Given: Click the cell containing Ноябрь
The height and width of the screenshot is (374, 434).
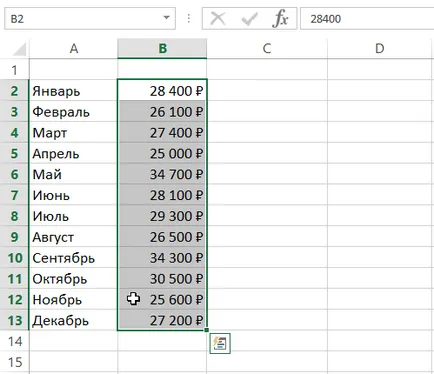Looking at the screenshot, I should (x=73, y=299).
